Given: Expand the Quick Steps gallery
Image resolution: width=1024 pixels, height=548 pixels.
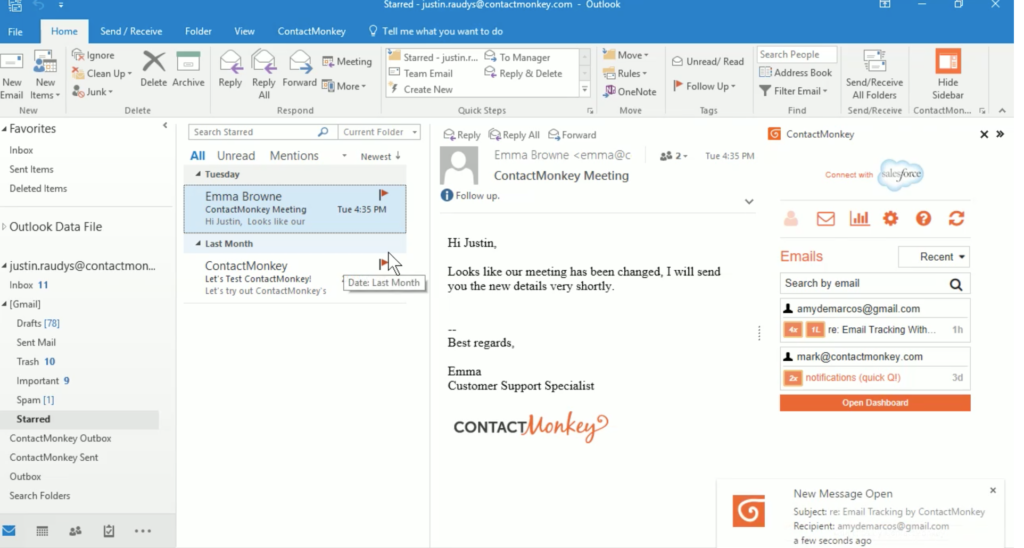Looking at the screenshot, I should [584, 89].
